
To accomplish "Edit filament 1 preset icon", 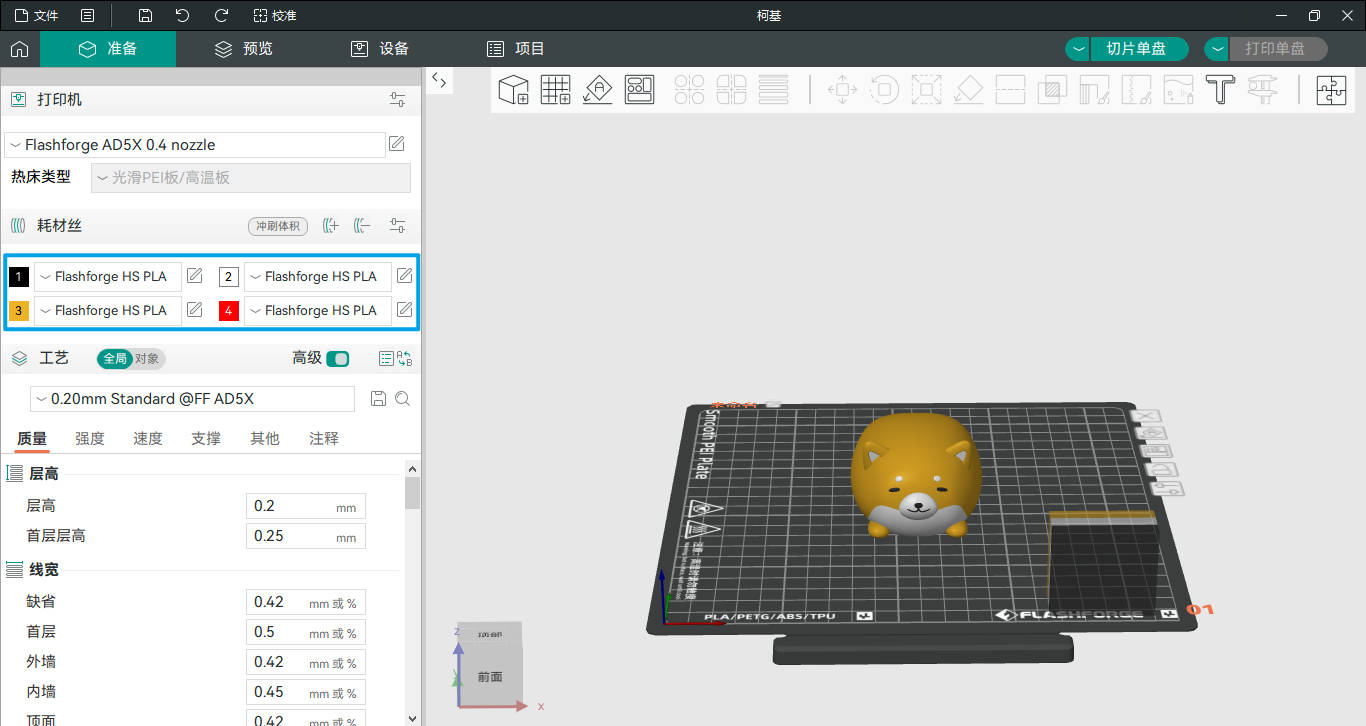I will (x=195, y=276).
